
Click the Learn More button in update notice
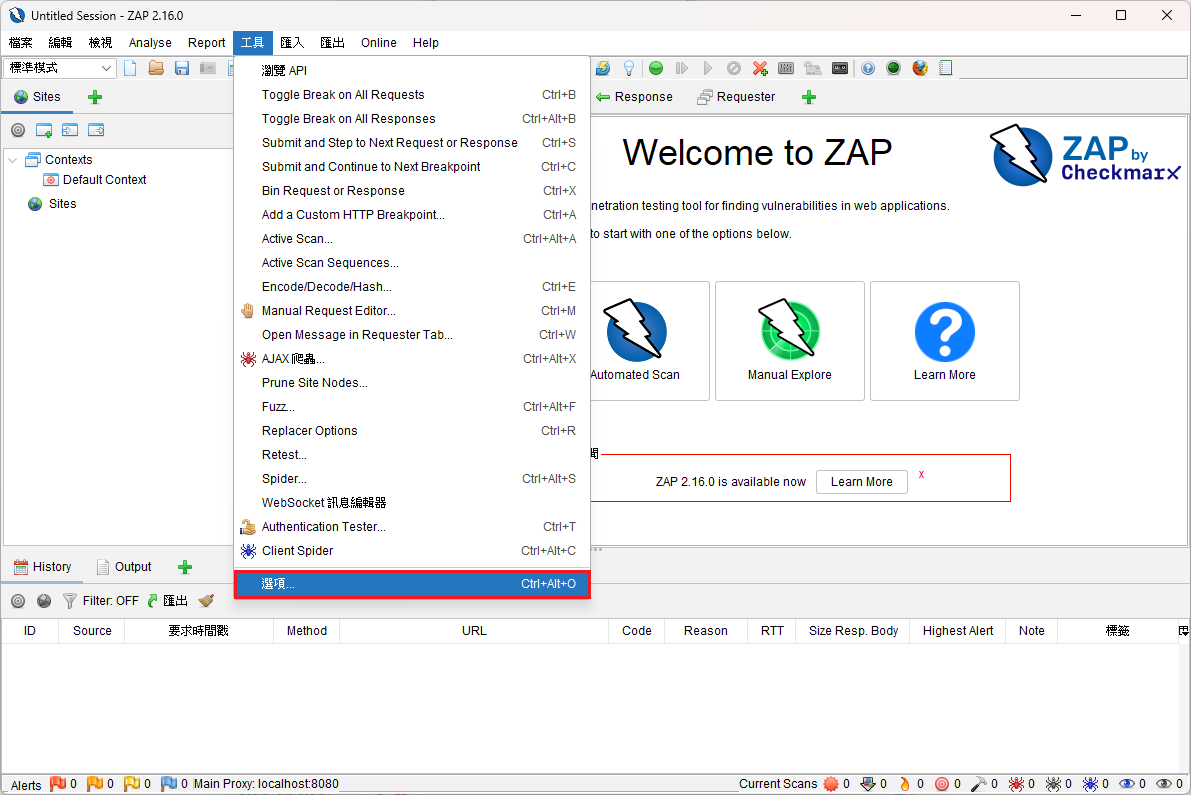[861, 481]
